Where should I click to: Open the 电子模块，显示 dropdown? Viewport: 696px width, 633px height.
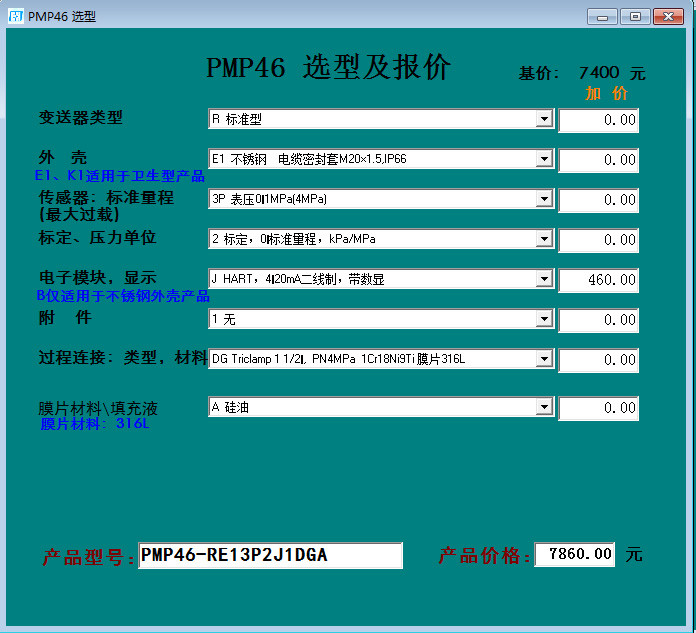[x=544, y=280]
